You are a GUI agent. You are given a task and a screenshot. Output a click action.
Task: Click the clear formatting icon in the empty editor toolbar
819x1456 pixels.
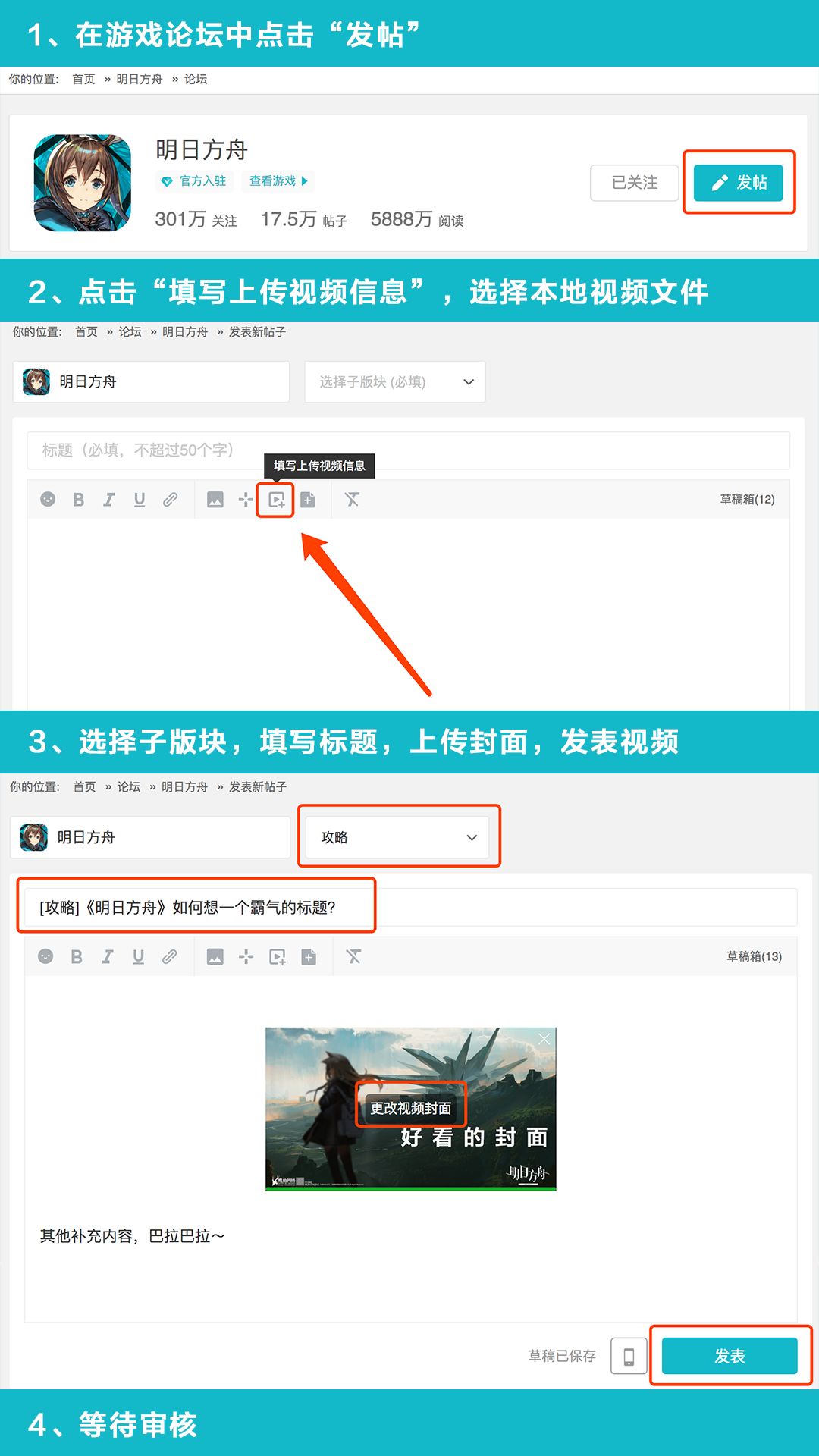352,499
